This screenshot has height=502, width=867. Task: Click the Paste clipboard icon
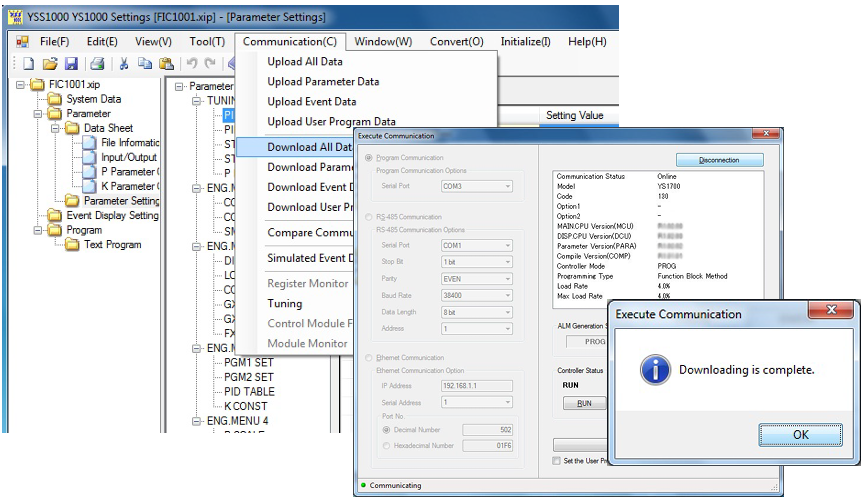click(166, 63)
